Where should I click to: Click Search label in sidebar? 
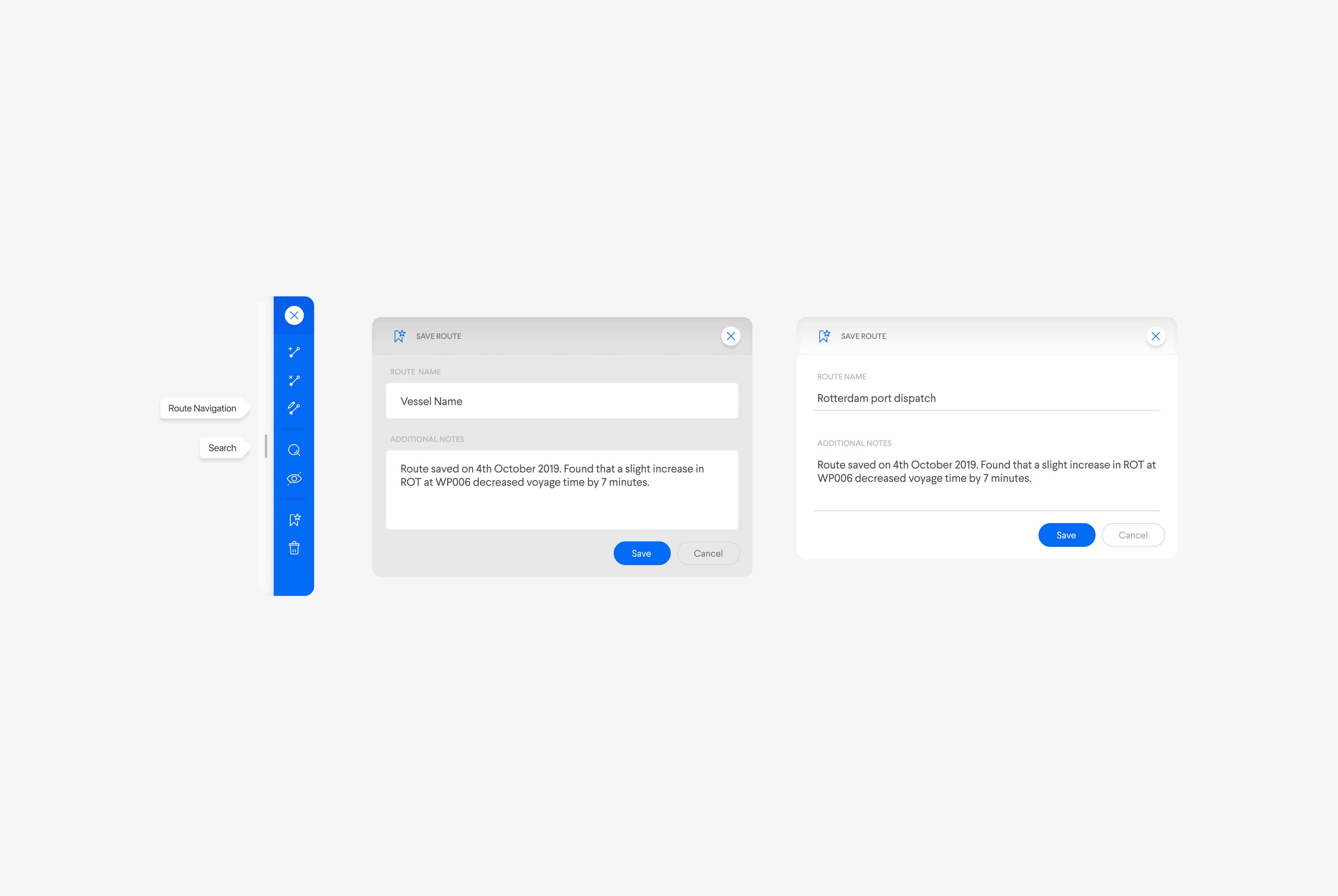click(x=222, y=447)
